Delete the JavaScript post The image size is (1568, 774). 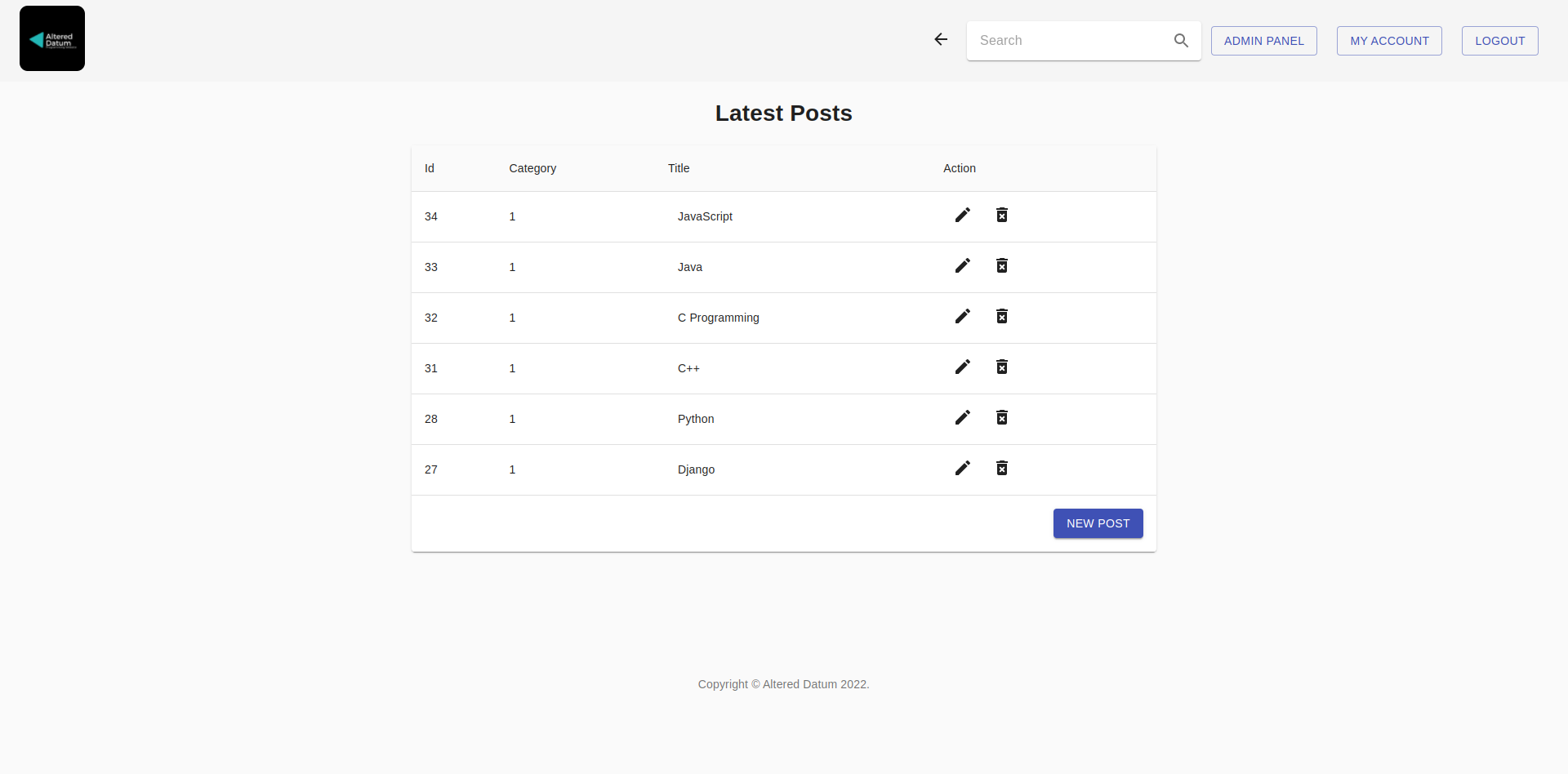pyautogui.click(x=1002, y=215)
